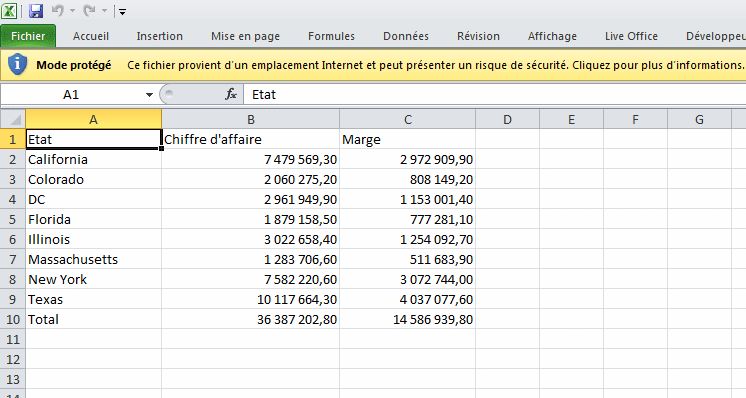Switch to the Live Office tab
The width and height of the screenshot is (746, 398).
(631, 36)
